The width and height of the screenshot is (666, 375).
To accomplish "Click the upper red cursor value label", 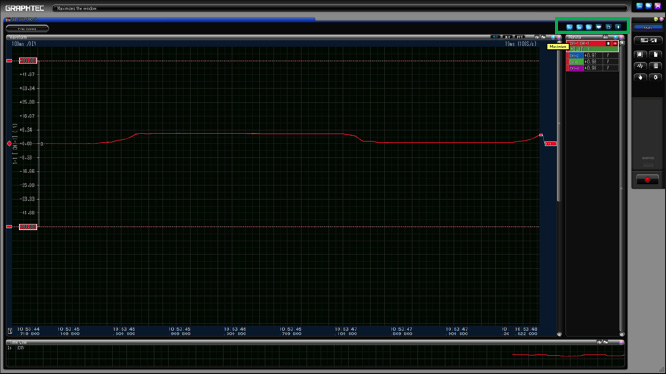I will click(x=28, y=61).
